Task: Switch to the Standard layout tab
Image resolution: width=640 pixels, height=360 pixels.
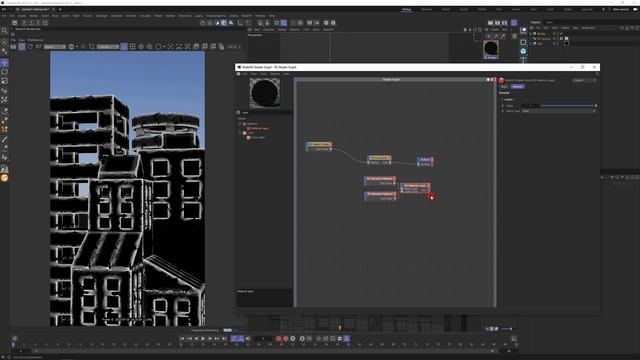Action: [x=426, y=9]
